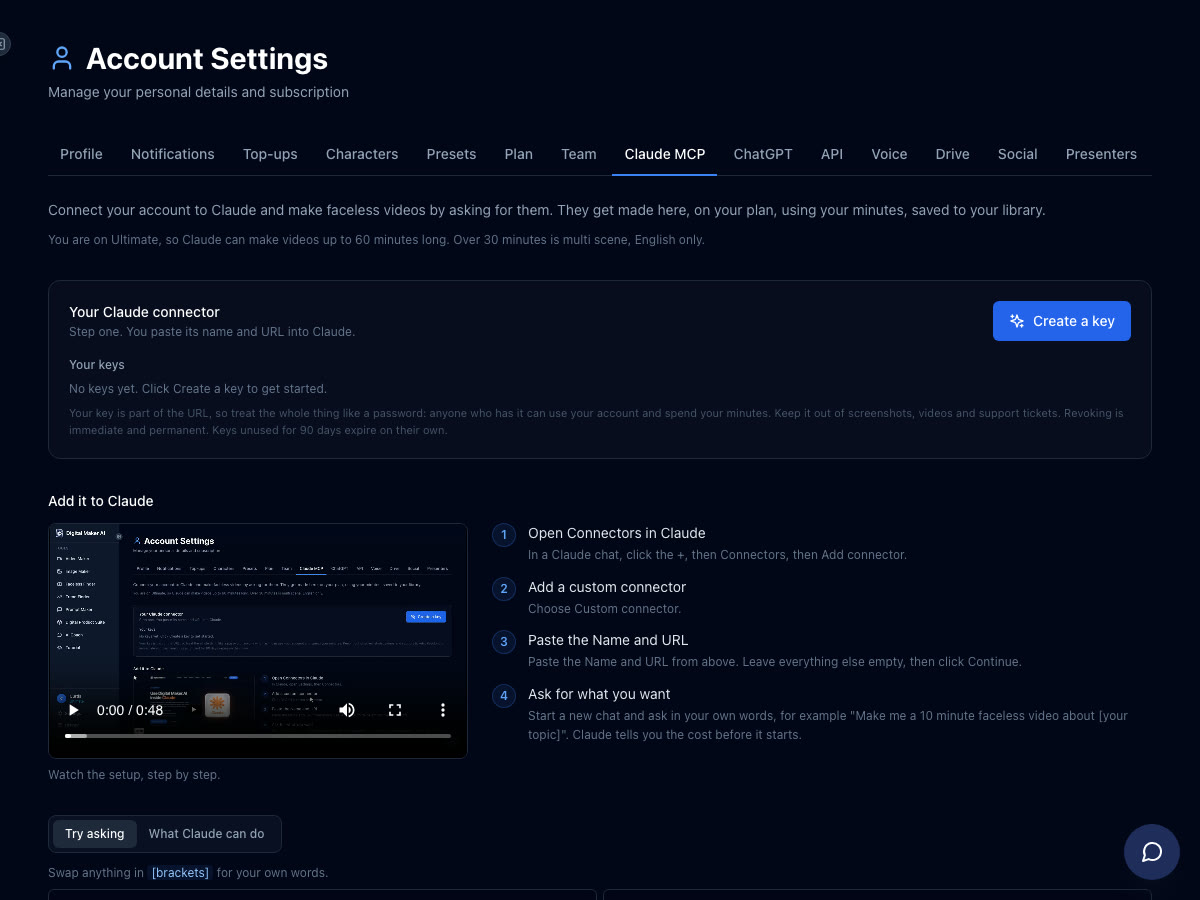Click "Open Connectors in Claude" step title
This screenshot has height=900, width=1200.
point(617,533)
